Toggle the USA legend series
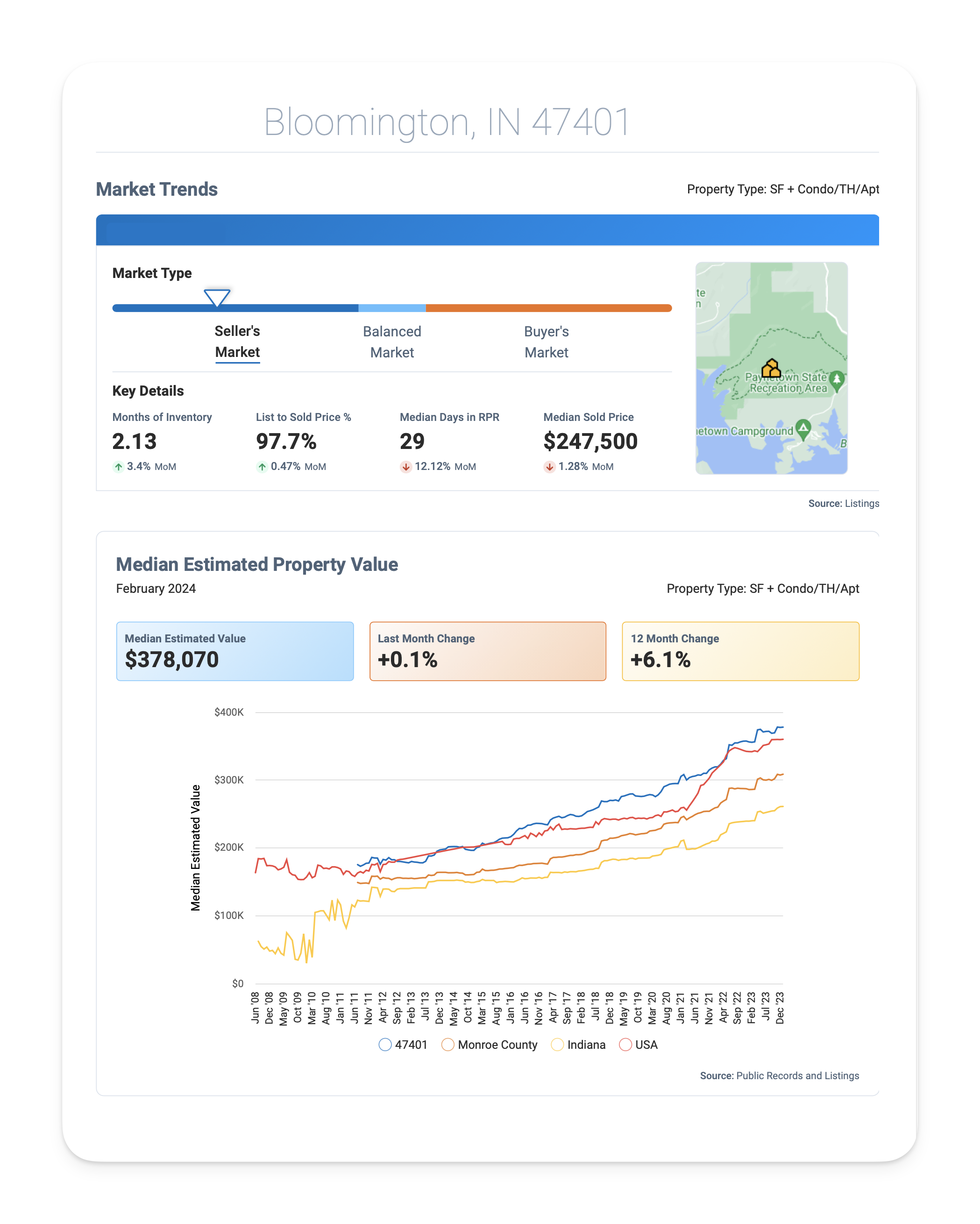The image size is (980, 1224). tap(638, 1045)
